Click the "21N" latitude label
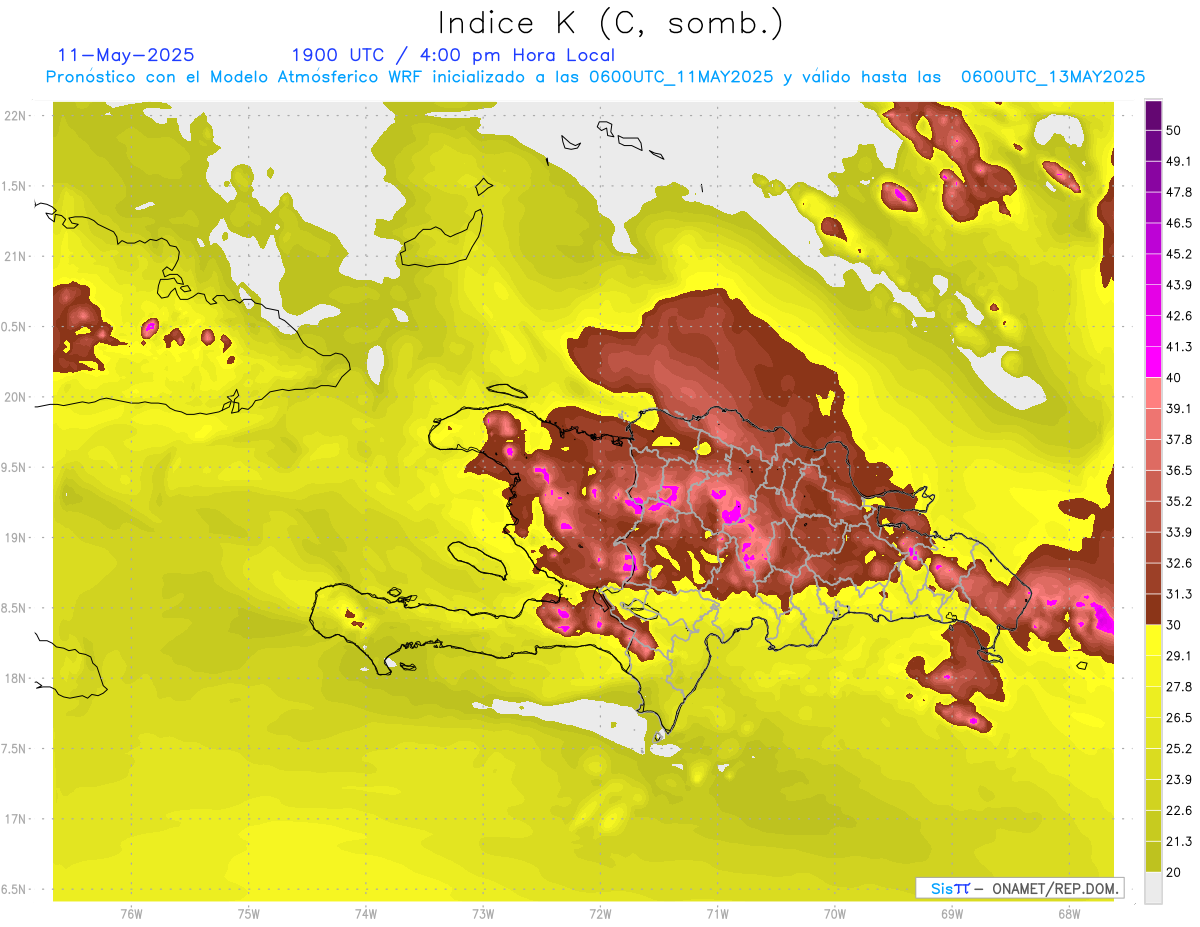The image size is (1200, 927). tap(17, 256)
